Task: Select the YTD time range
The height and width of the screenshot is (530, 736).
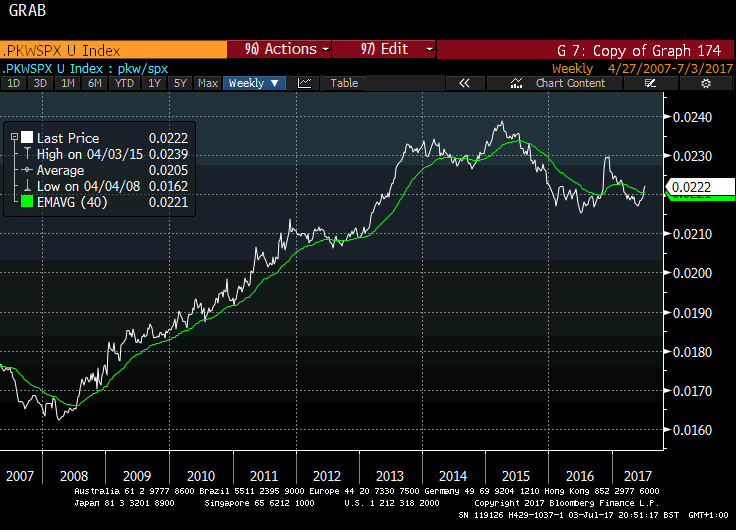Action: pyautogui.click(x=125, y=83)
